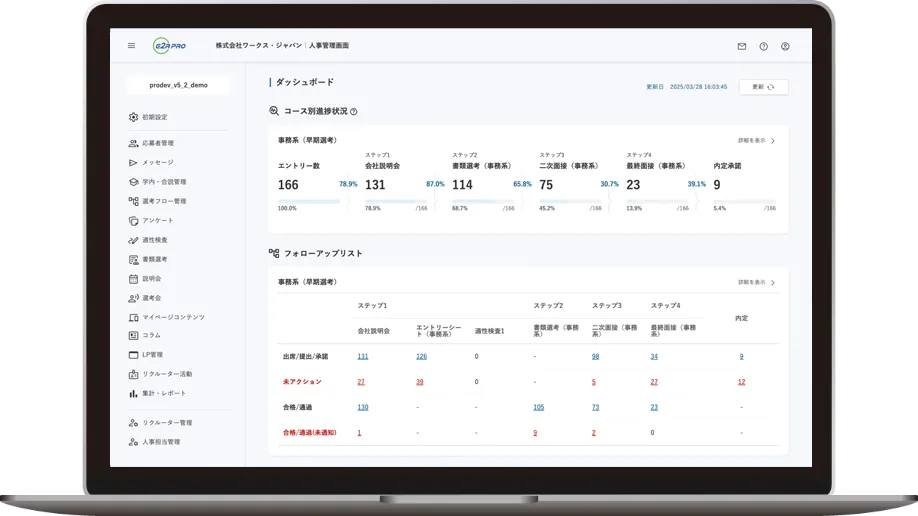Open the user account icon in header

pyautogui.click(x=785, y=46)
